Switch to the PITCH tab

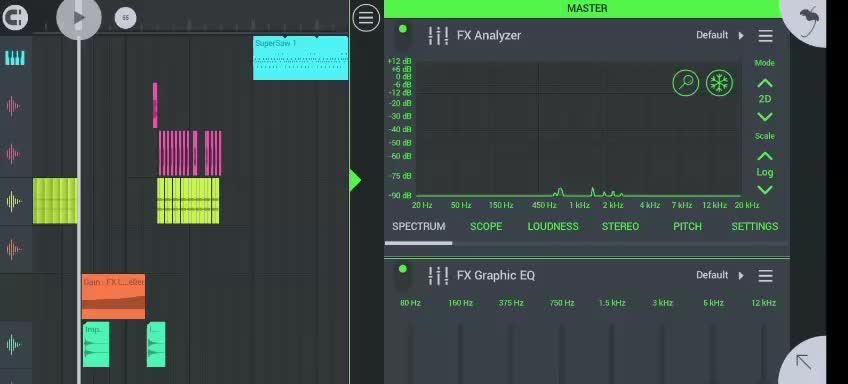tap(687, 227)
